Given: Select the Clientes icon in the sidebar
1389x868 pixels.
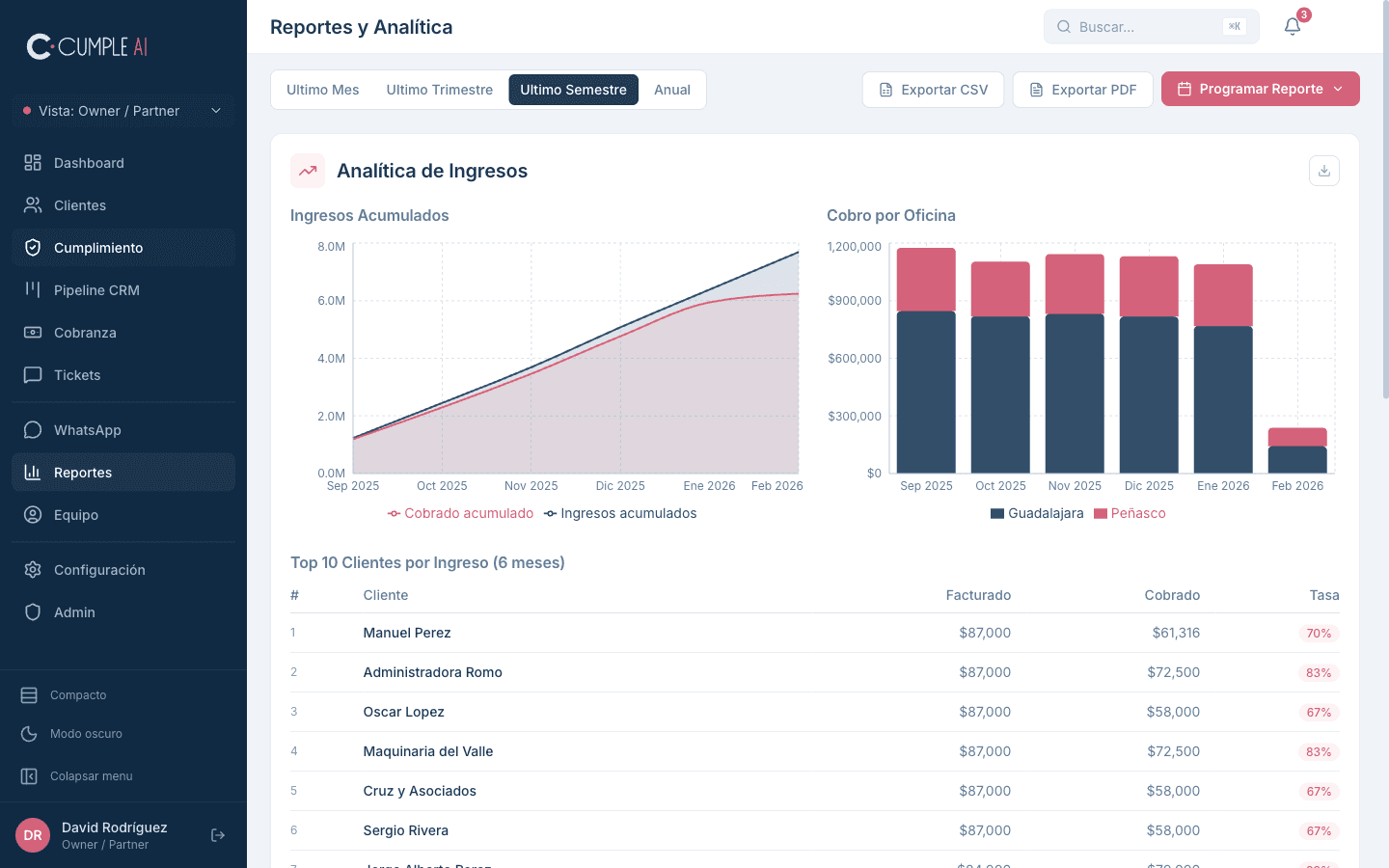Looking at the screenshot, I should (32, 204).
